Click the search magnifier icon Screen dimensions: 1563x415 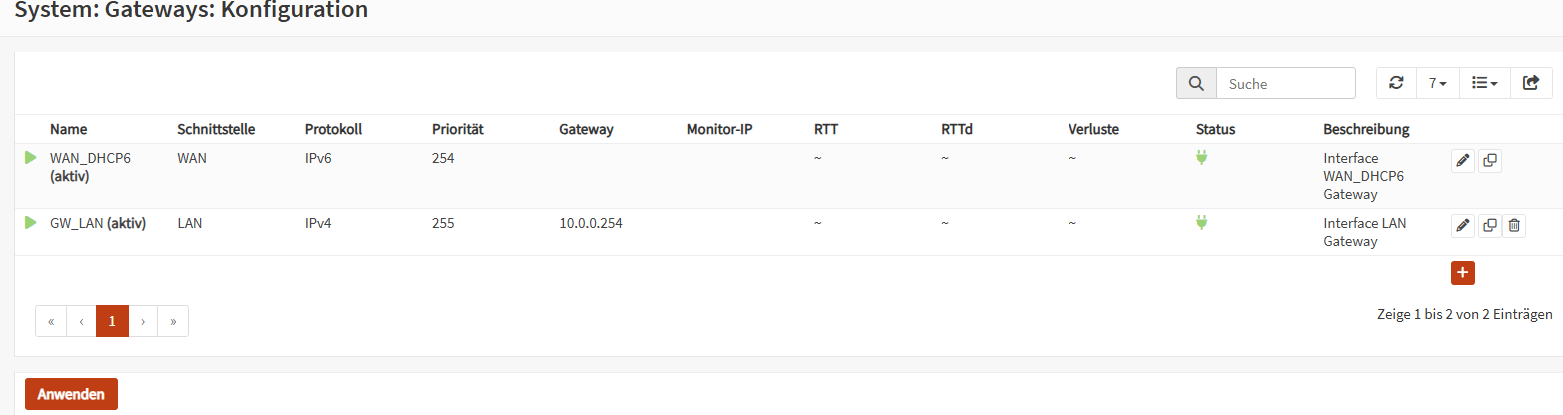coord(1196,84)
